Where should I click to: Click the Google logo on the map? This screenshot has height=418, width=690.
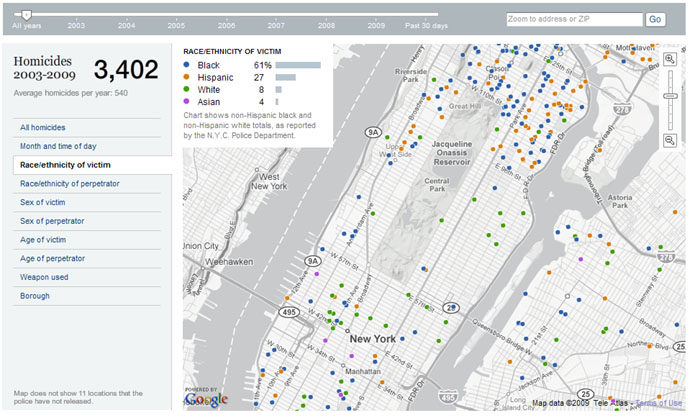coord(207,399)
